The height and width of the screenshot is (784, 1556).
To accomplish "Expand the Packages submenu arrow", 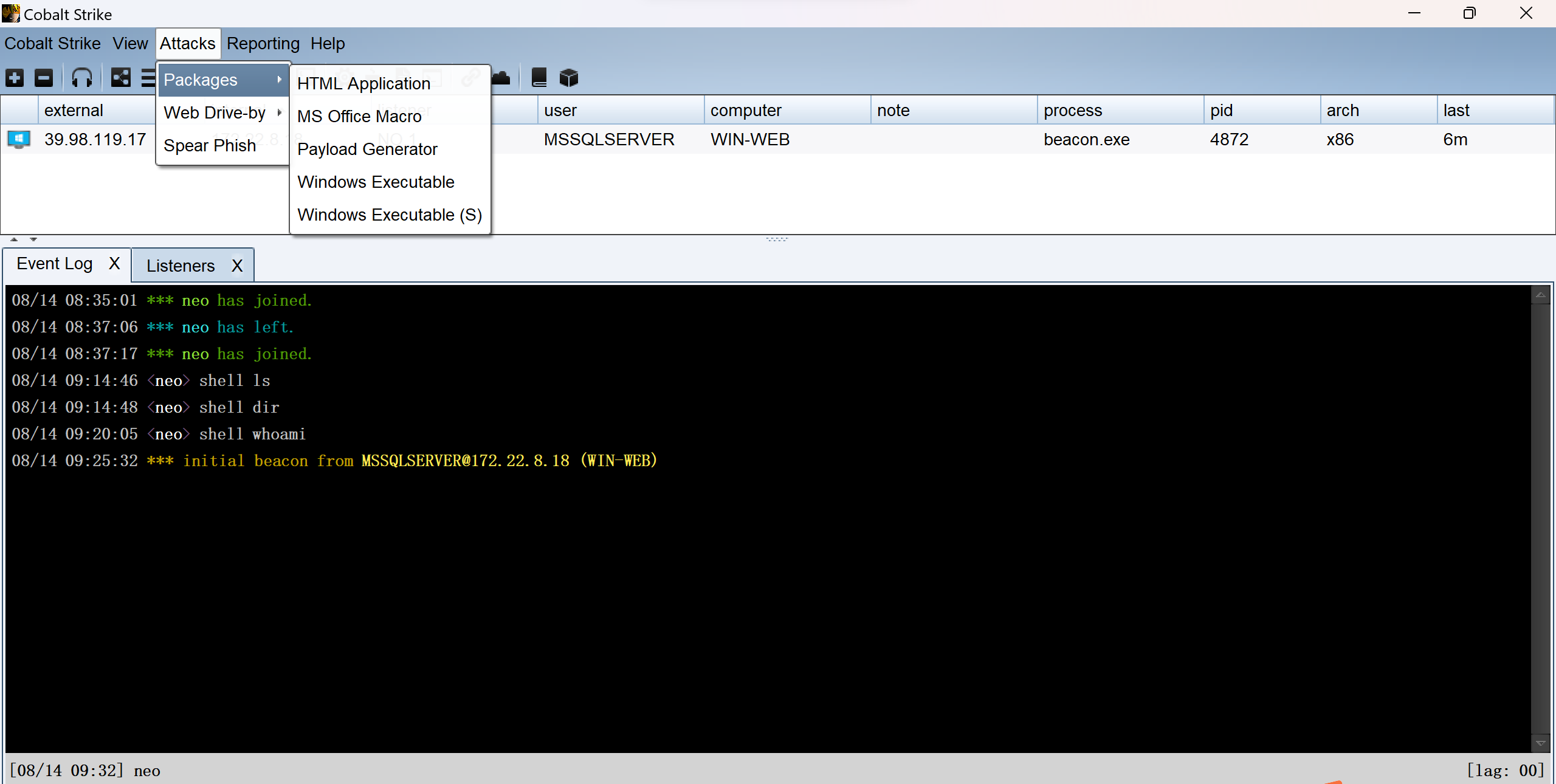I will [x=279, y=80].
